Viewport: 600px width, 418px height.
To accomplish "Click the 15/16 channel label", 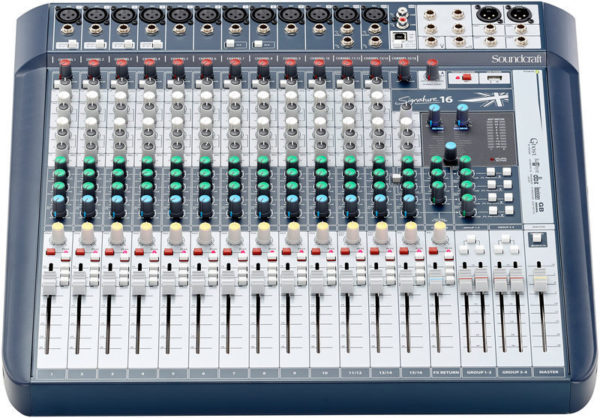I will tap(416, 372).
